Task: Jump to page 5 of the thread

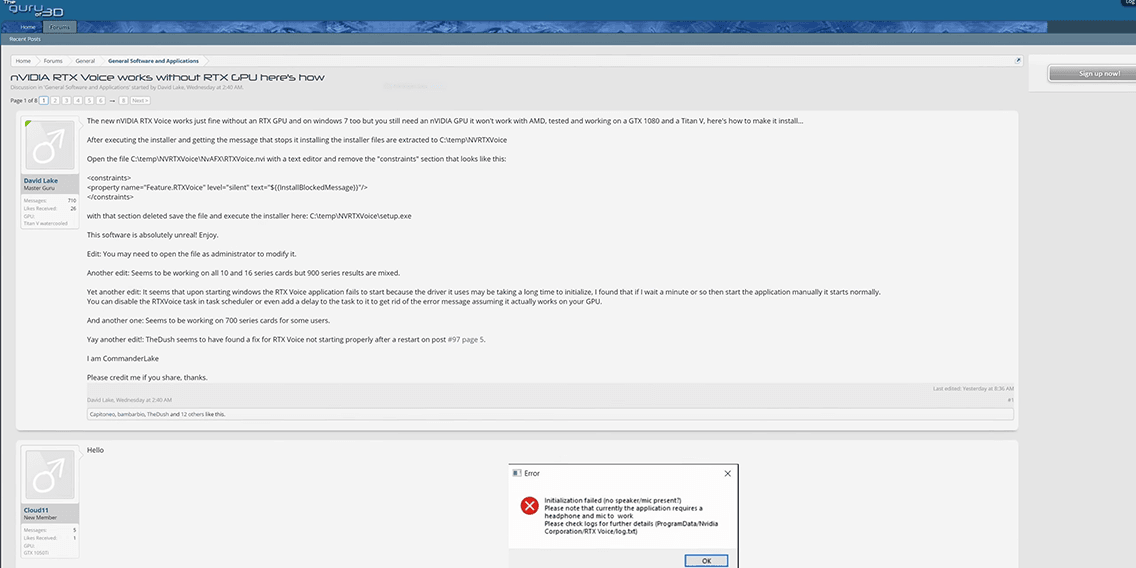Action: pos(89,101)
